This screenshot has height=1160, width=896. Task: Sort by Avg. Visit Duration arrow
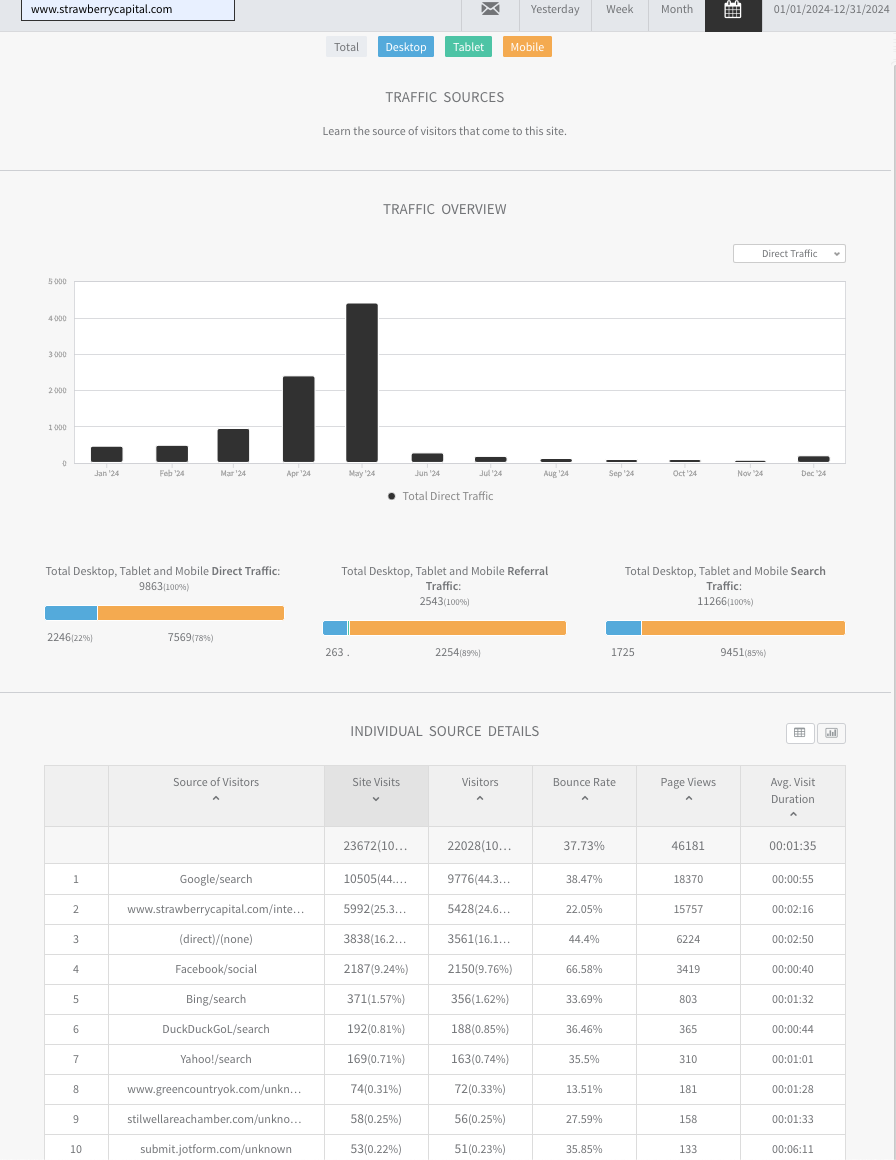(793, 815)
